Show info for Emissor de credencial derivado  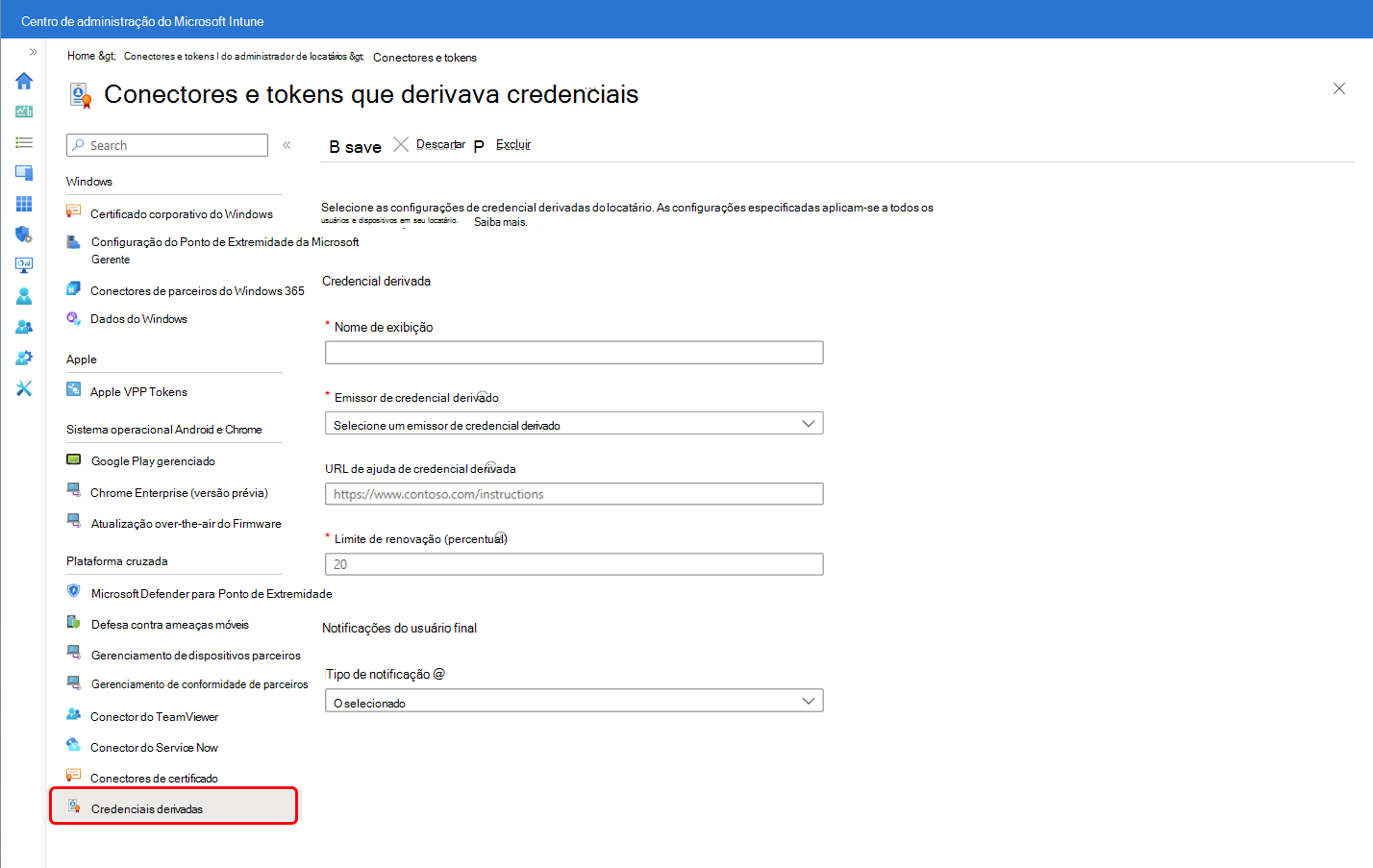click(484, 396)
